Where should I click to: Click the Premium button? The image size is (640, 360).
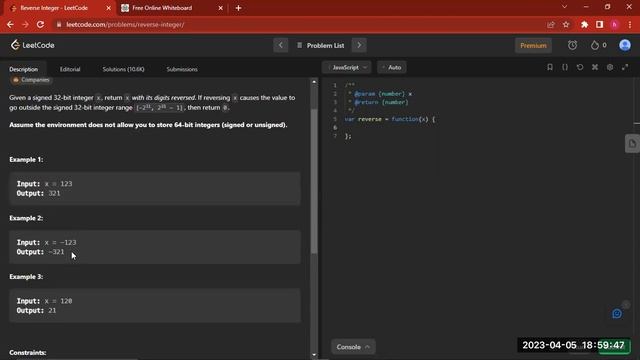tap(533, 45)
